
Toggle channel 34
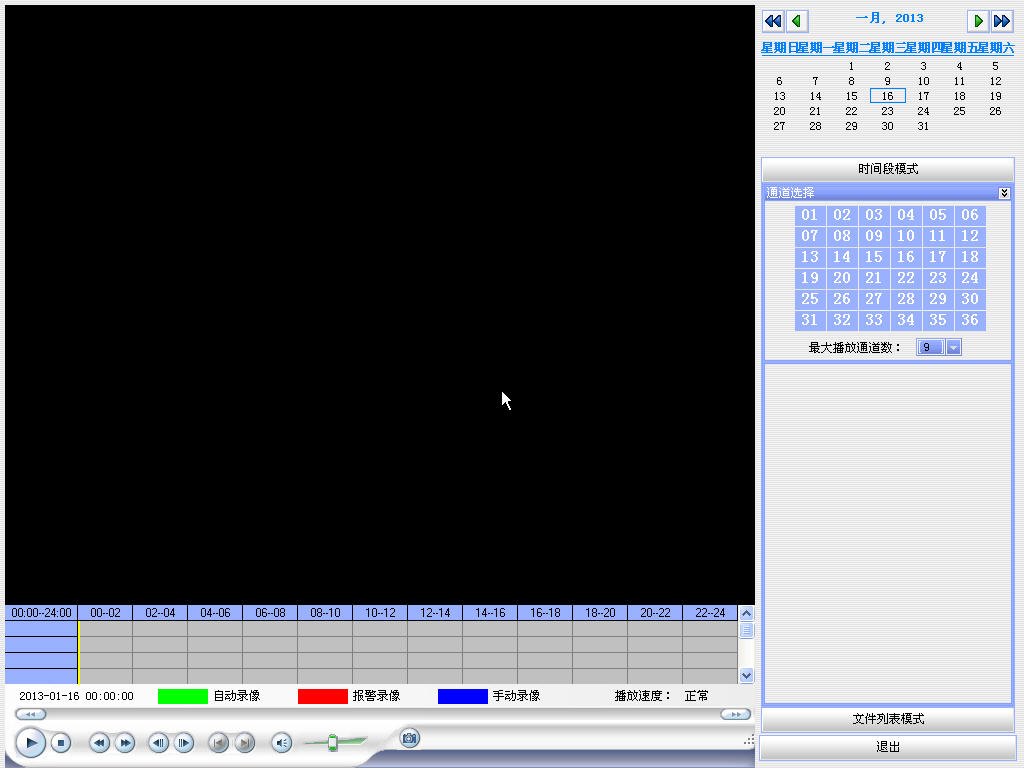[x=906, y=319]
